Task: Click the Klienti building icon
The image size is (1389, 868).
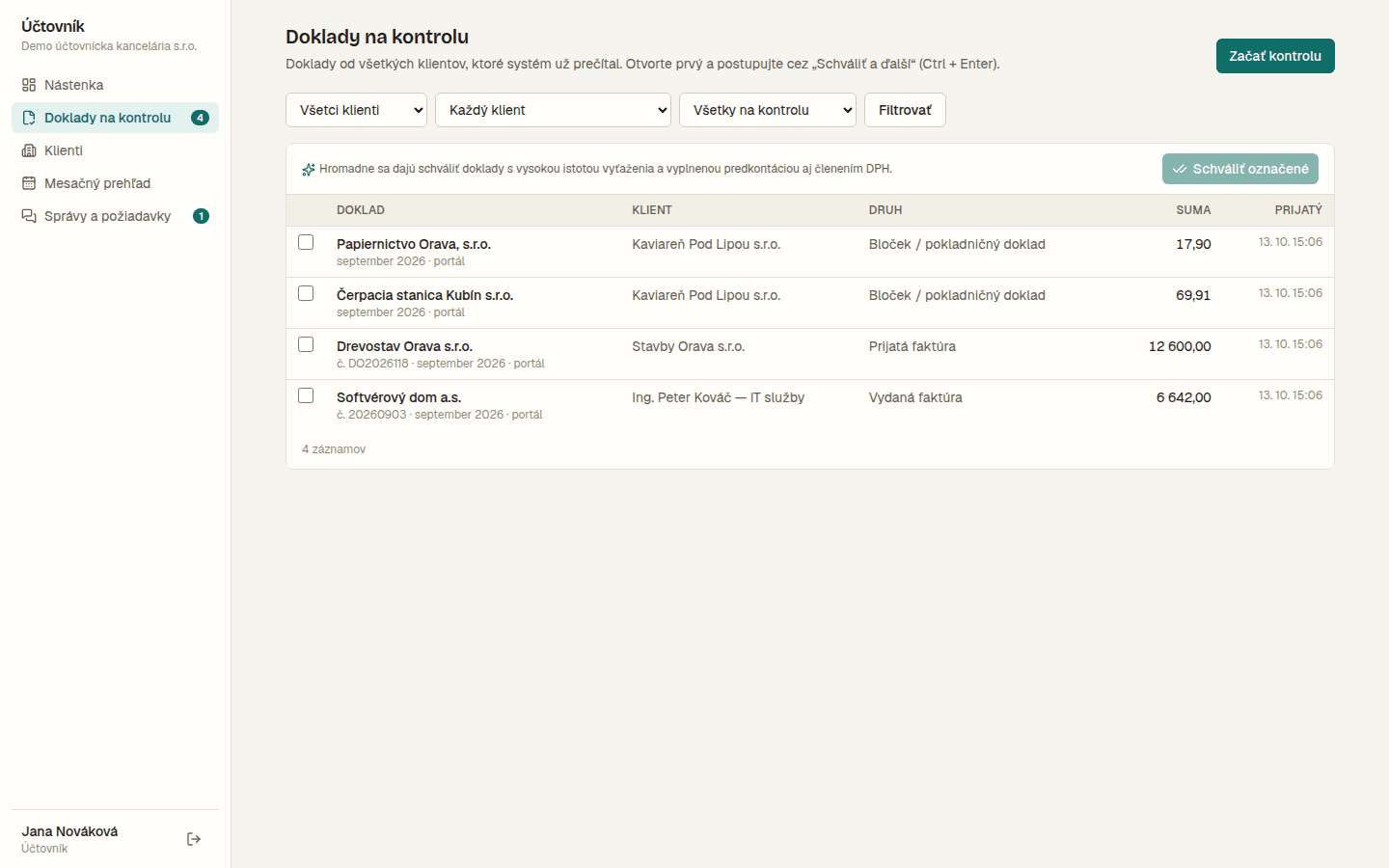Action: (29, 150)
